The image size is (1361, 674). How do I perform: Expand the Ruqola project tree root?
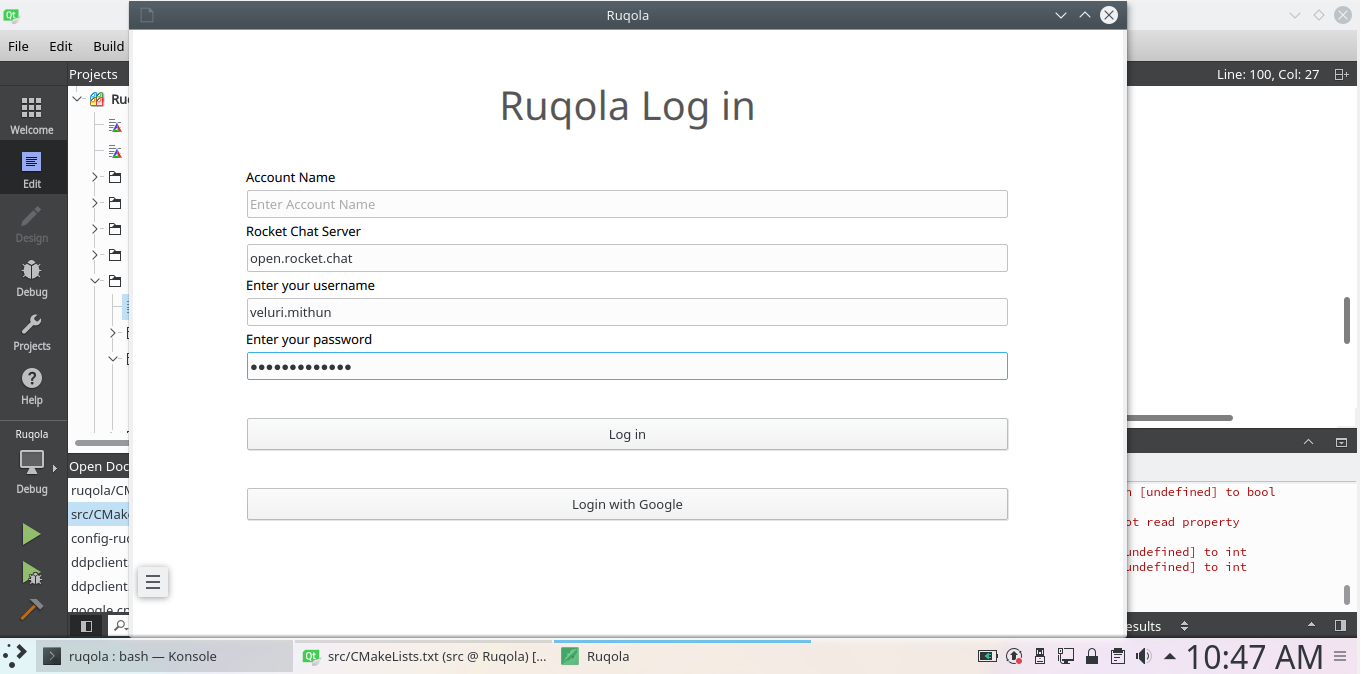78,99
